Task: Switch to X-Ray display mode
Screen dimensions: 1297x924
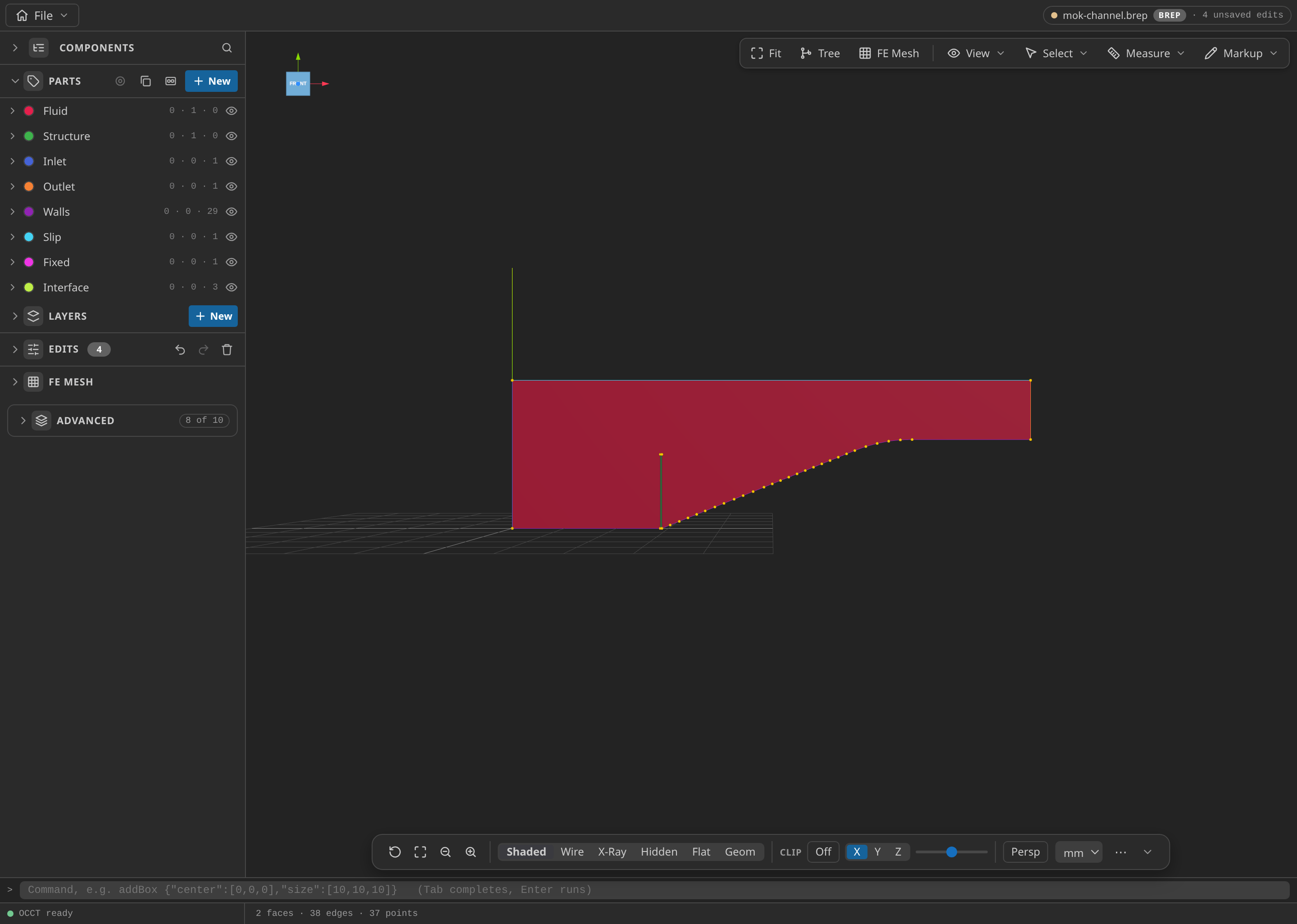Action: coord(612,852)
